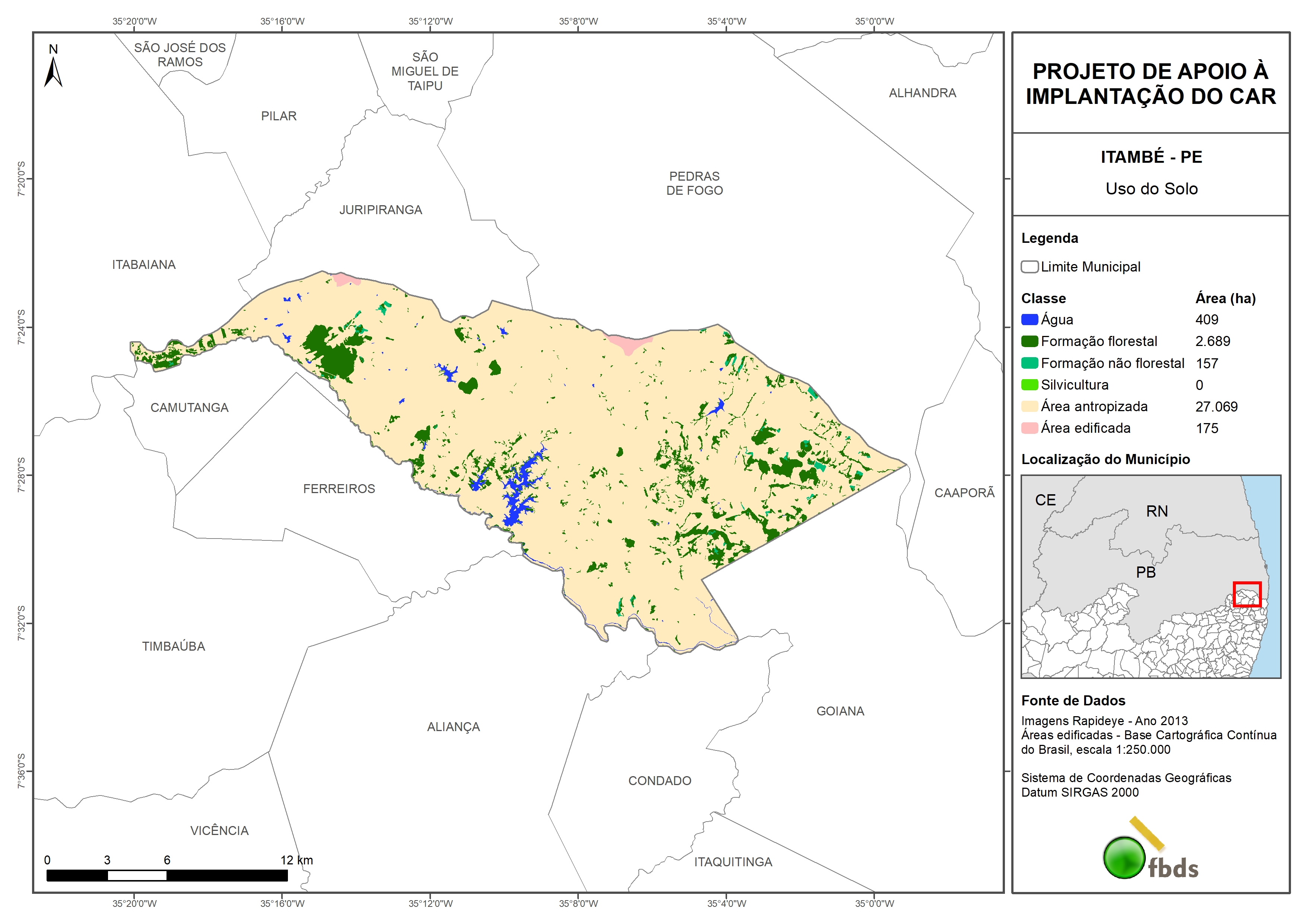Click the dark green Formação florestal swatch
Viewport: 1307px width, 924px height.
pos(1029,341)
